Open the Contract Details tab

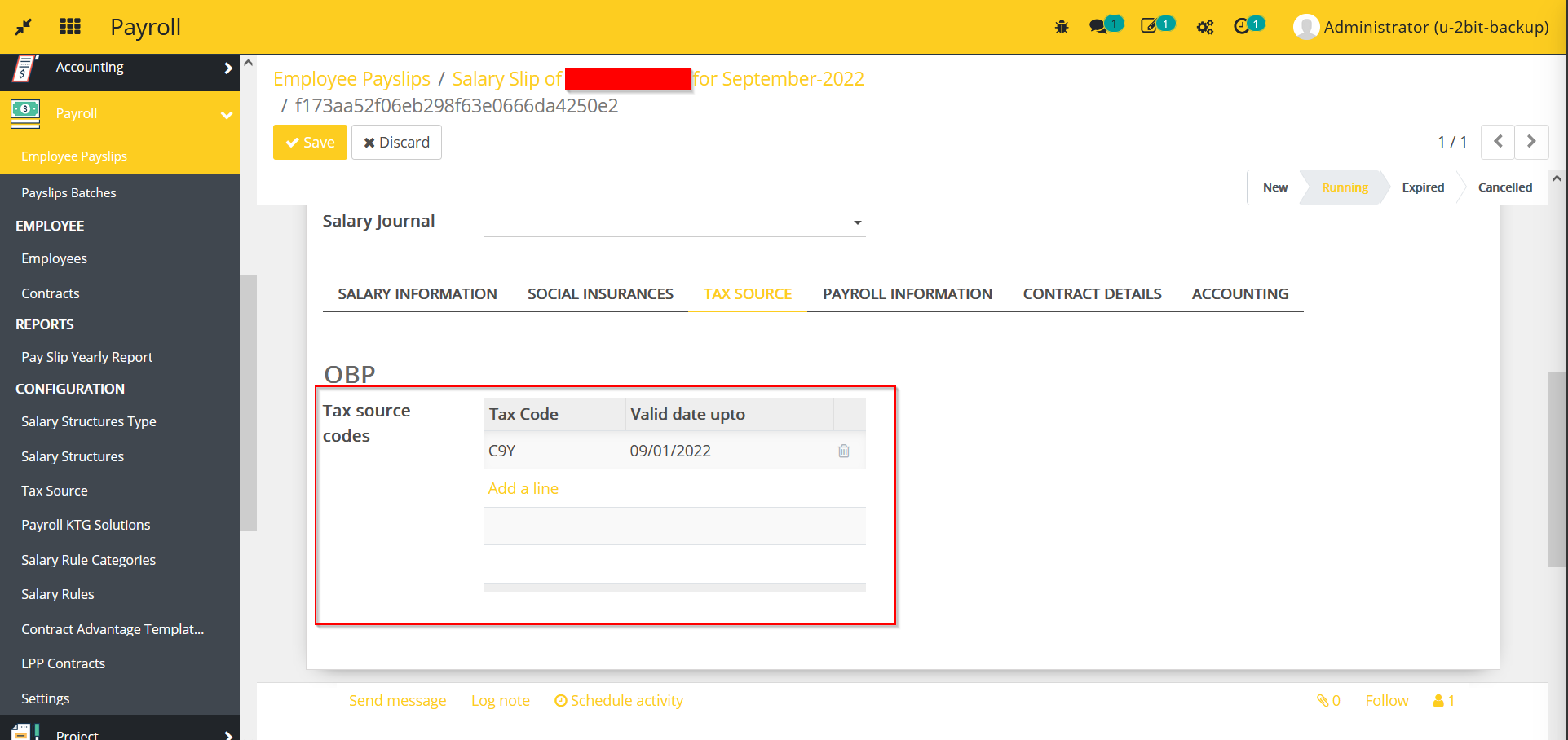click(1092, 293)
